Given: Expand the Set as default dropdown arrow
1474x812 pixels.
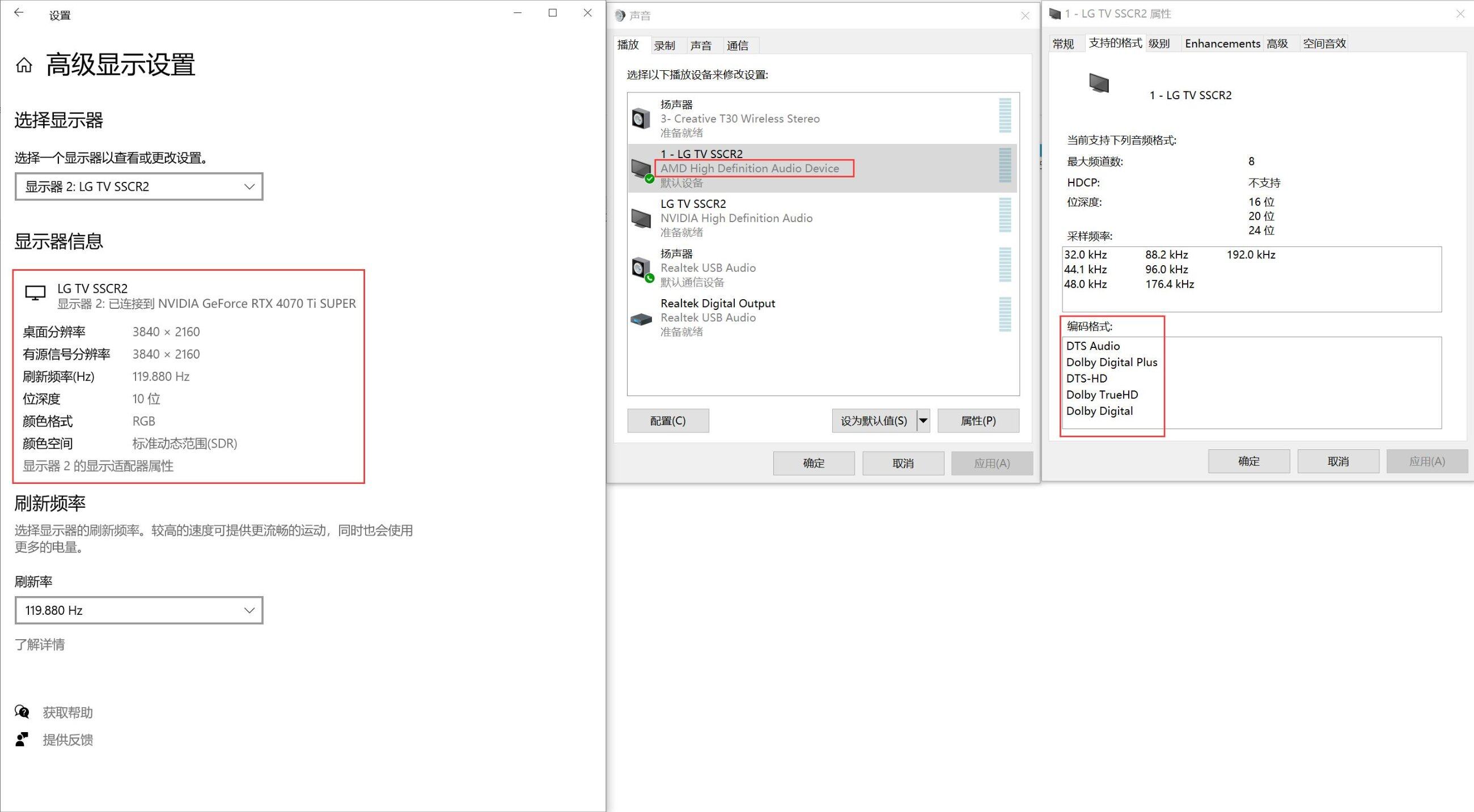Looking at the screenshot, I should click(923, 420).
